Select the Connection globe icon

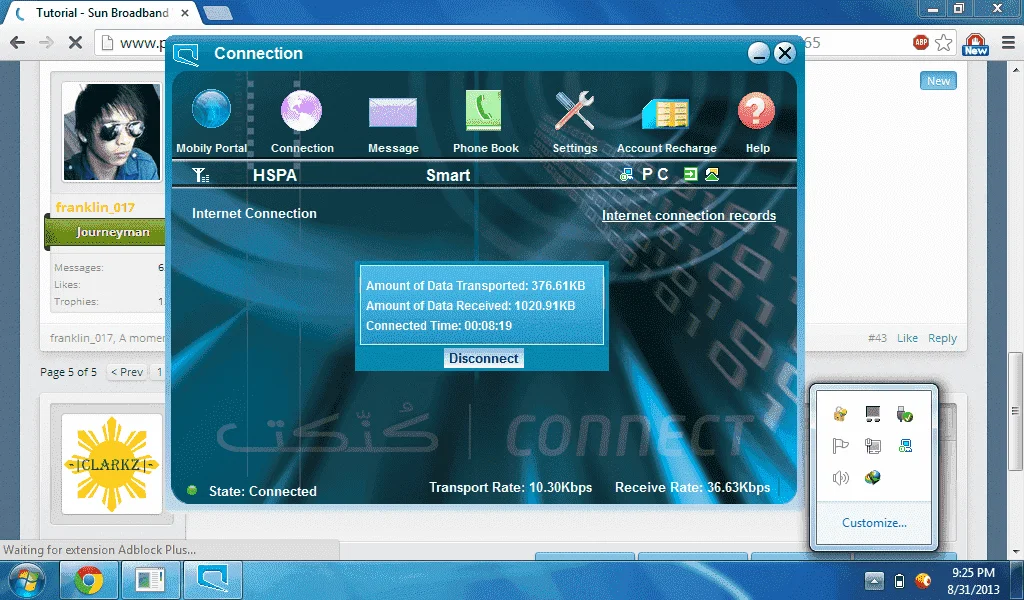click(x=301, y=110)
